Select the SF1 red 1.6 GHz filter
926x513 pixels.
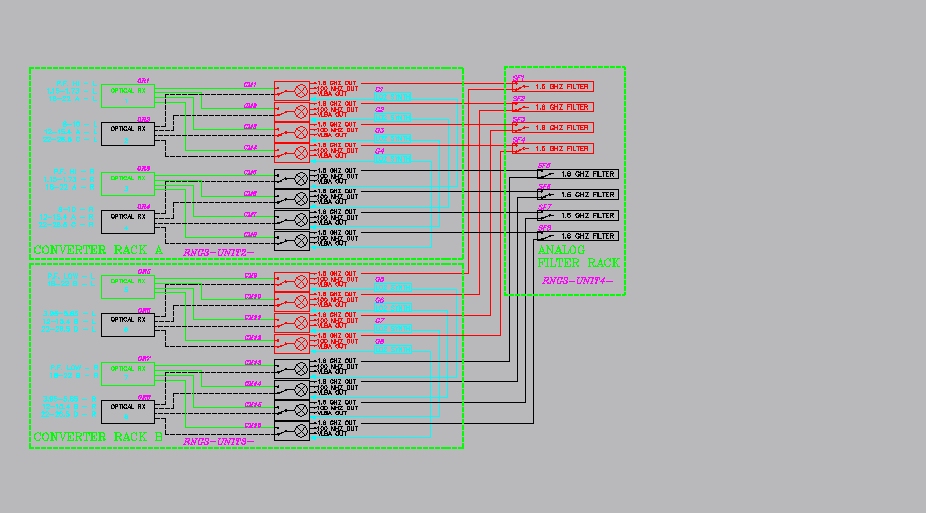click(x=553, y=87)
